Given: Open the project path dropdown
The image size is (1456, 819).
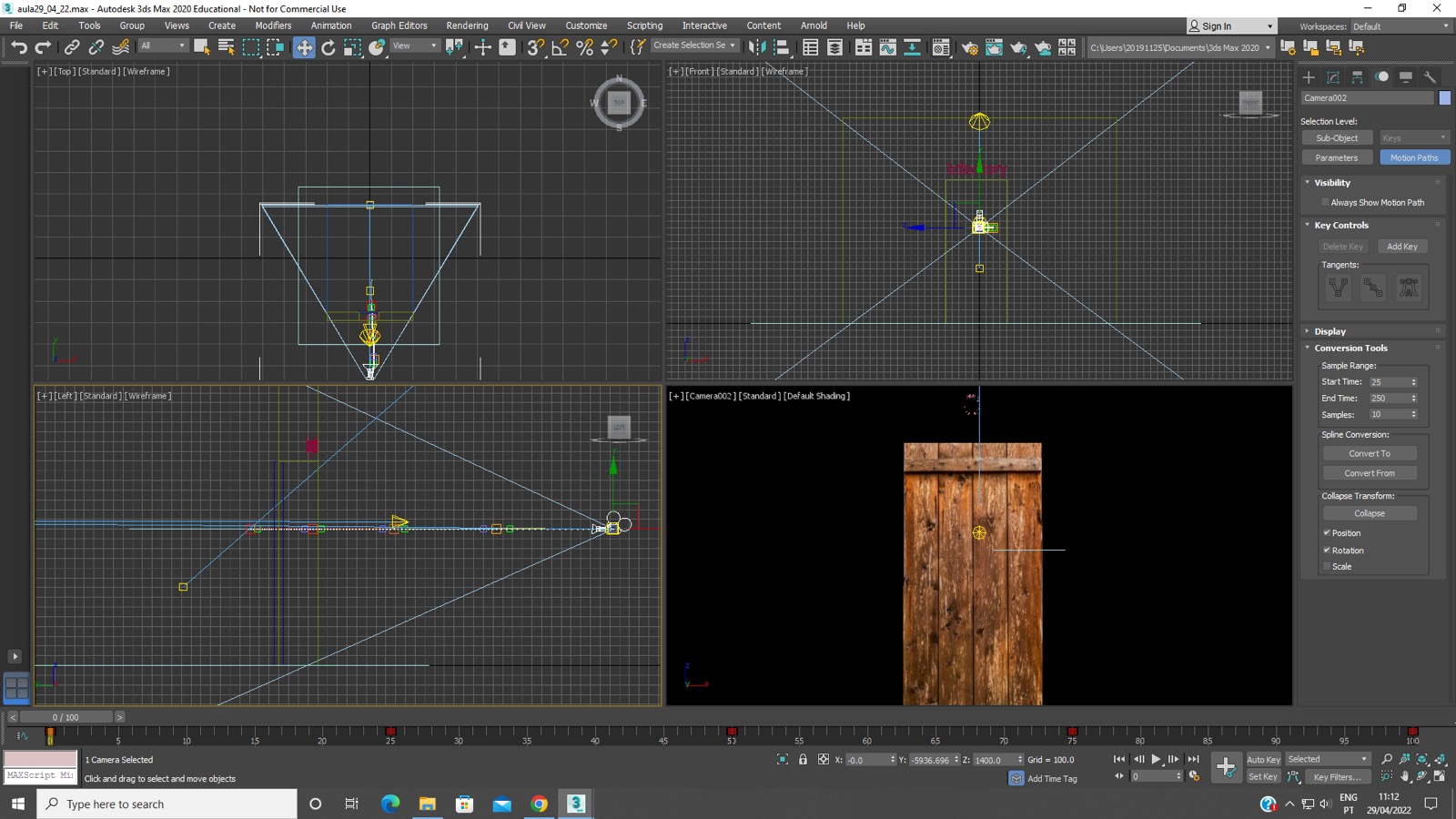Looking at the screenshot, I should click(1179, 47).
